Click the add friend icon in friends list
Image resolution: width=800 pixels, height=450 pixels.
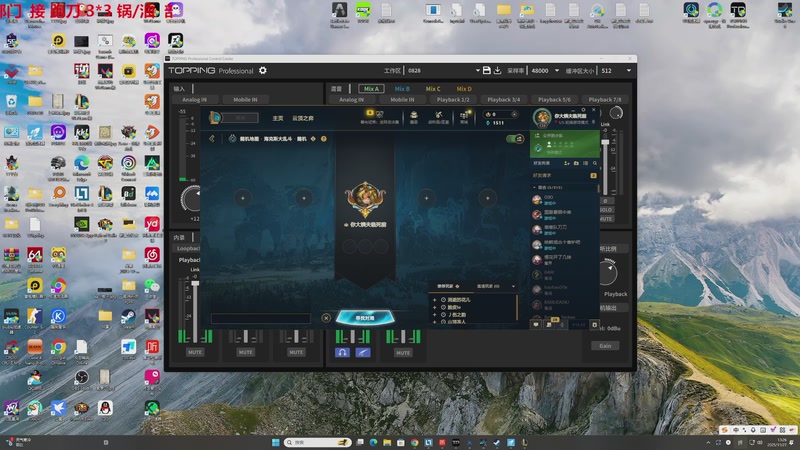tap(566, 163)
